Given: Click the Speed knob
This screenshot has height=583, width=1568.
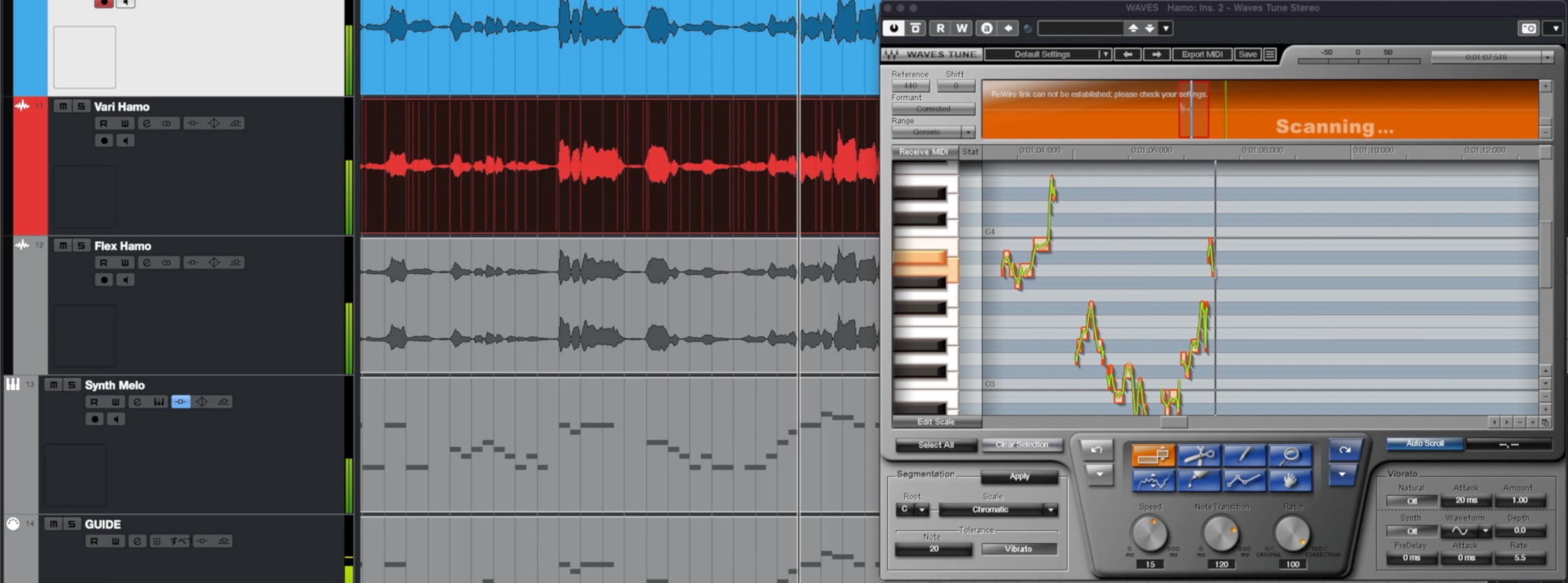Looking at the screenshot, I should coord(1149,534).
